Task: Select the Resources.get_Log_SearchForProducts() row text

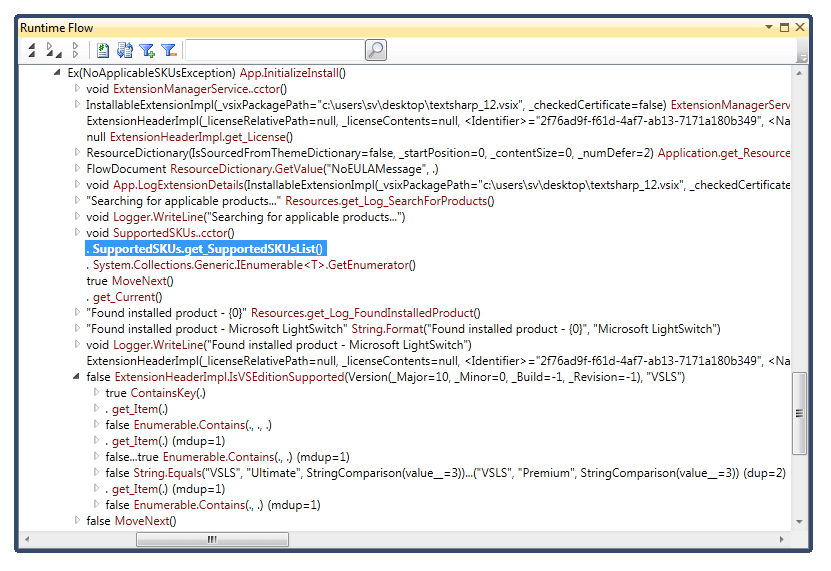Action: click(290, 201)
